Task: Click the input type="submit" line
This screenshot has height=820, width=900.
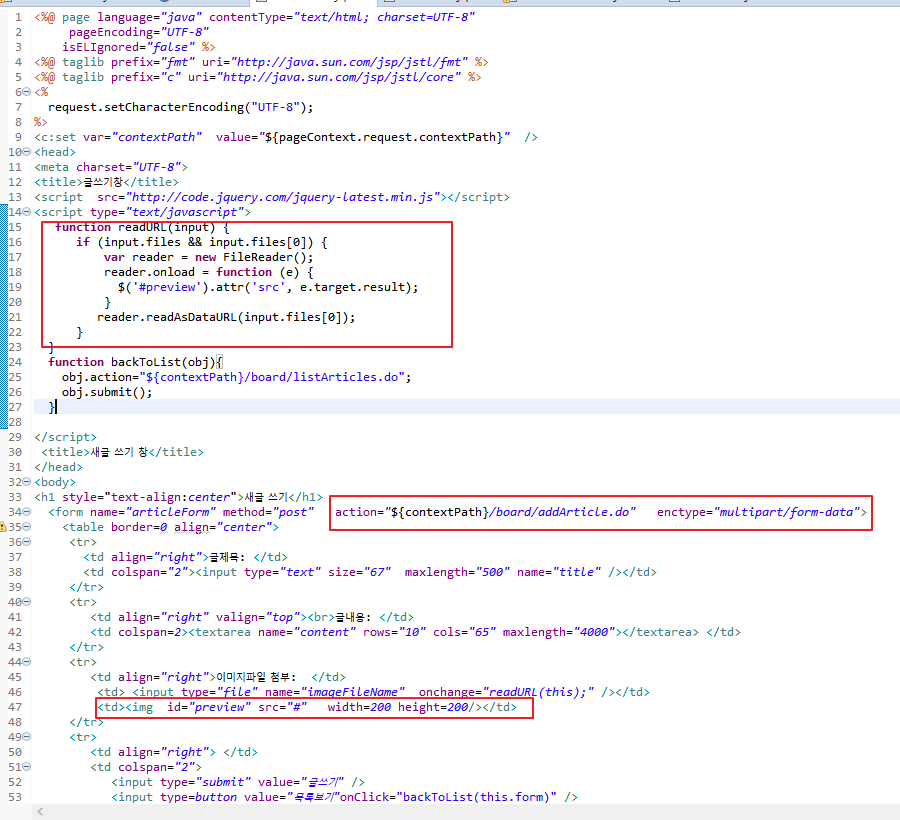Action: point(238,782)
